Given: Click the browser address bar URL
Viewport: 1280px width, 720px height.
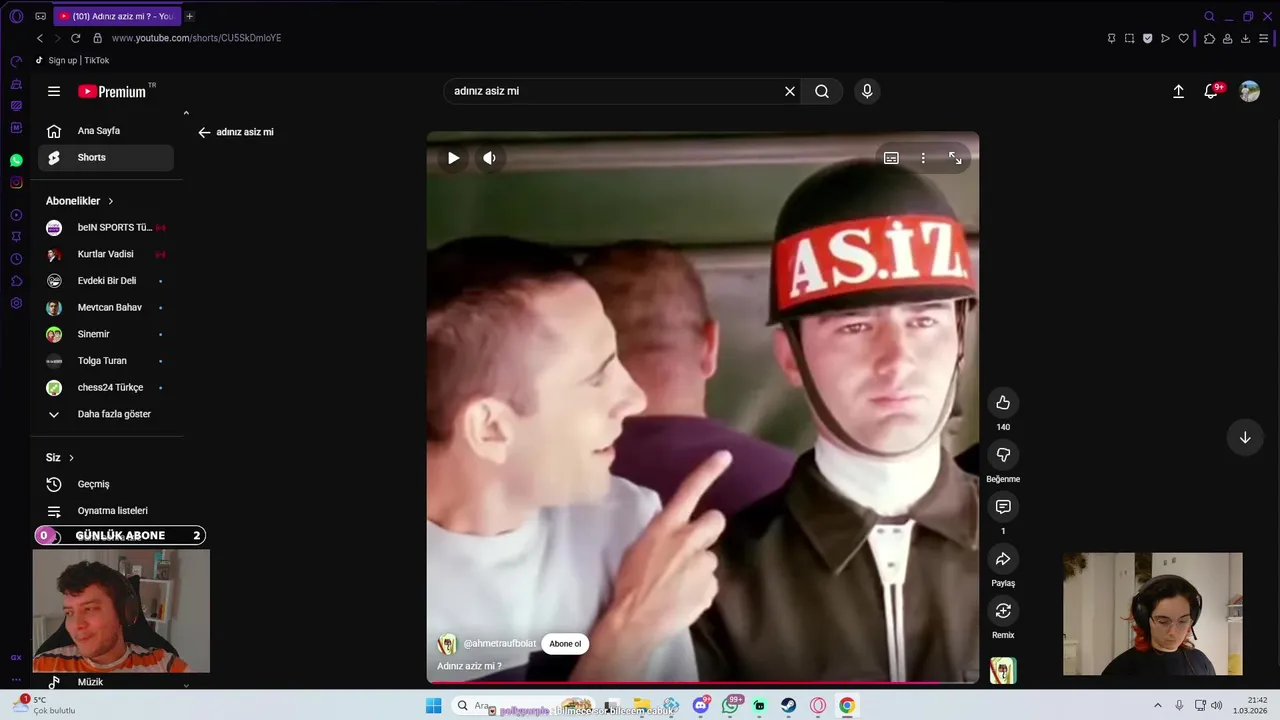Looking at the screenshot, I should coord(196,38).
